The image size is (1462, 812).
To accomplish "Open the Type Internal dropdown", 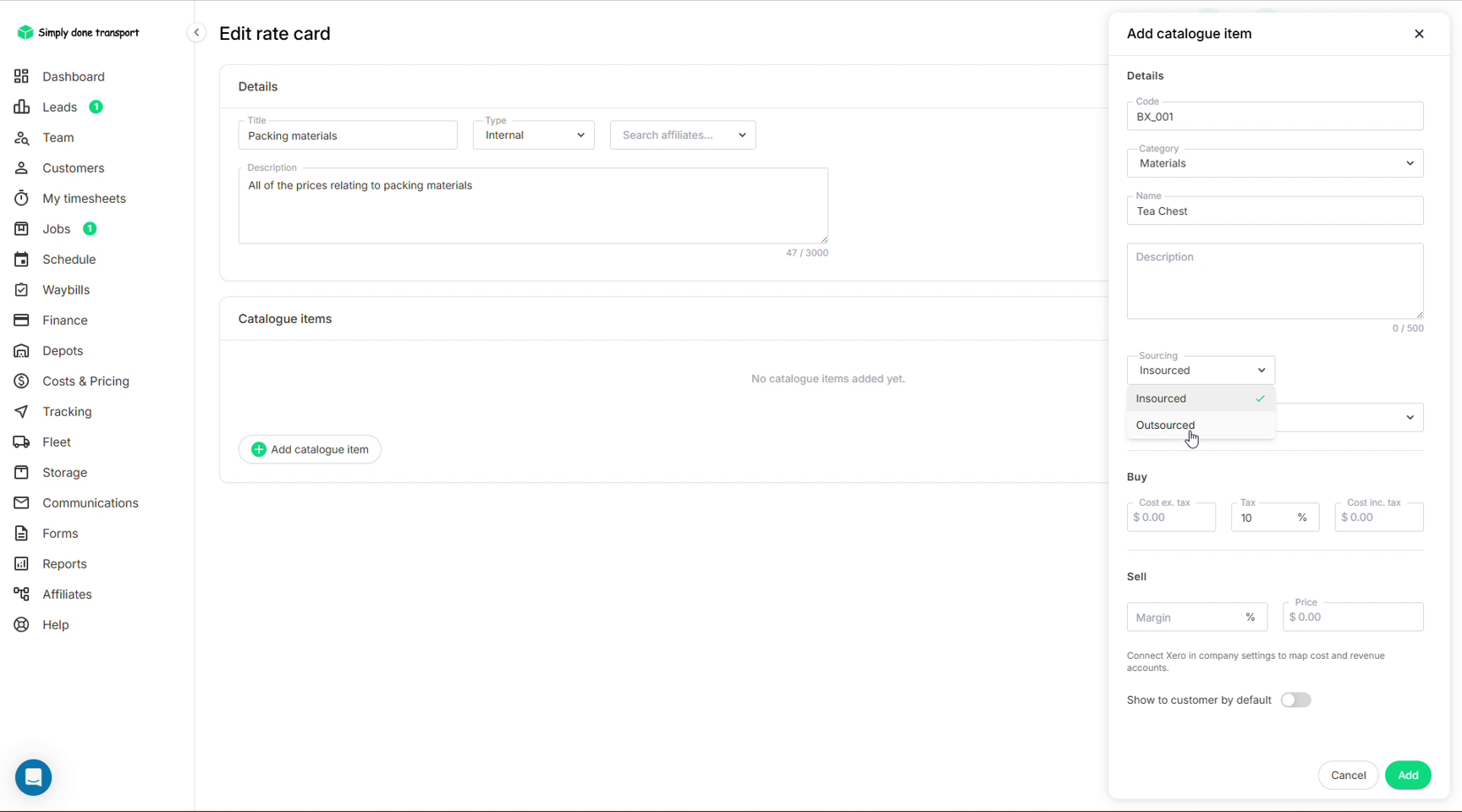I will pyautogui.click(x=534, y=135).
